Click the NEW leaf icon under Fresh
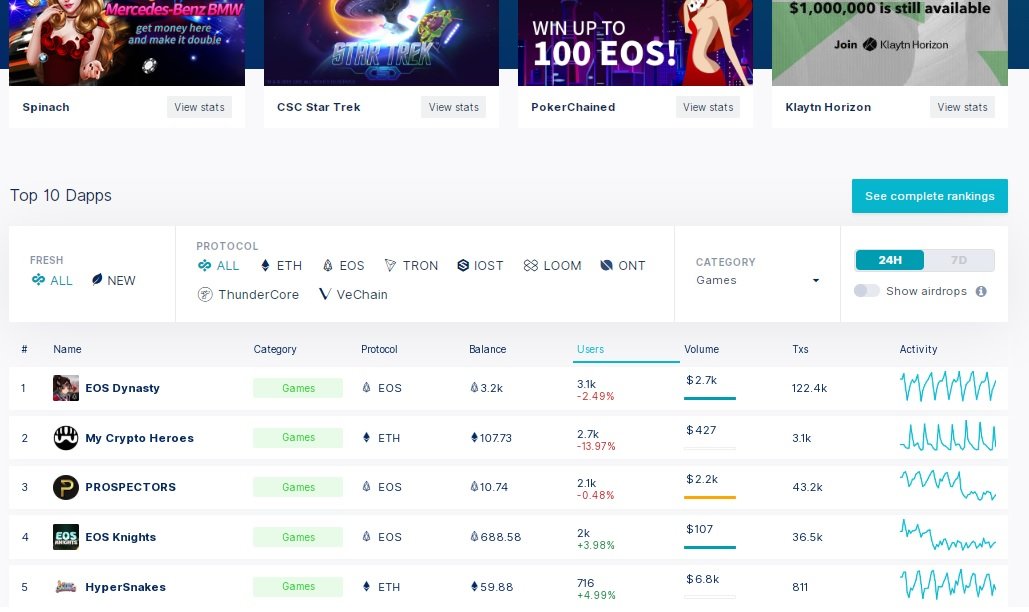1029x612 pixels. 97,280
